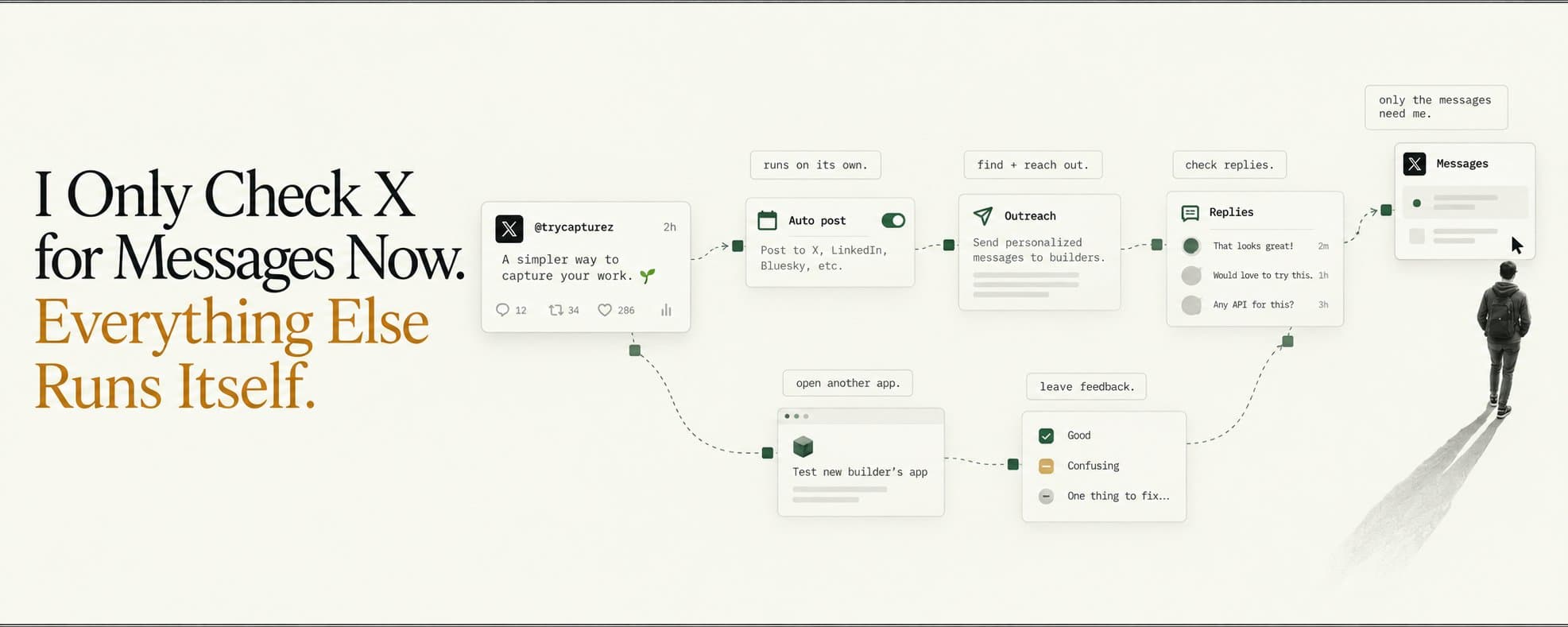The image size is (1568, 627).
Task: Click the X logo in the Messages card
Action: pos(1415,164)
